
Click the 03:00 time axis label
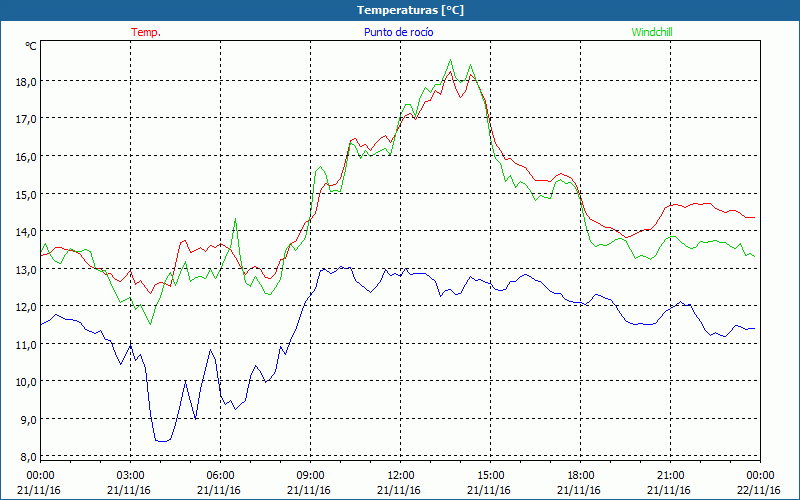tap(130, 476)
